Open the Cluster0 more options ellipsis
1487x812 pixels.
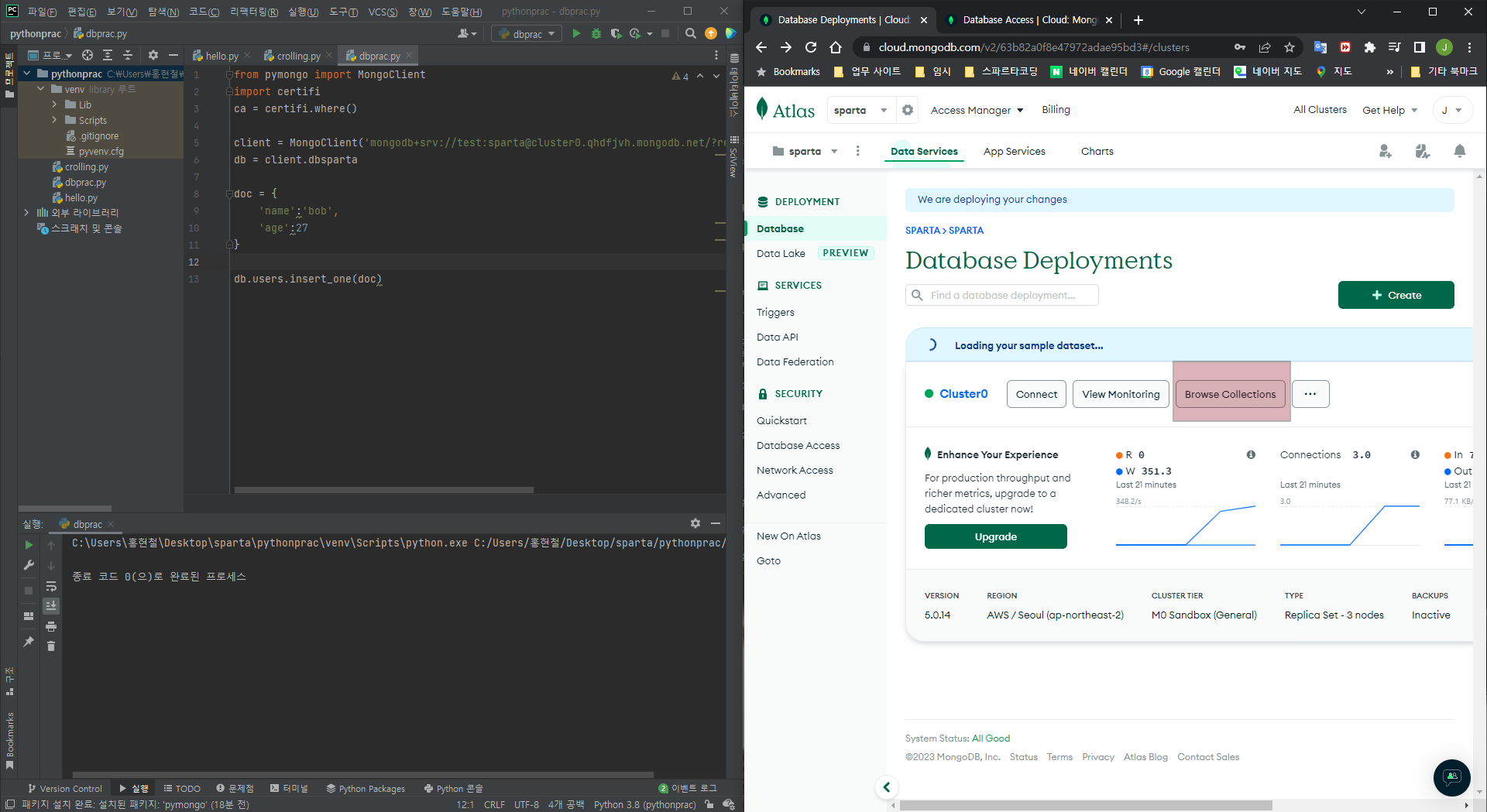[1310, 394]
